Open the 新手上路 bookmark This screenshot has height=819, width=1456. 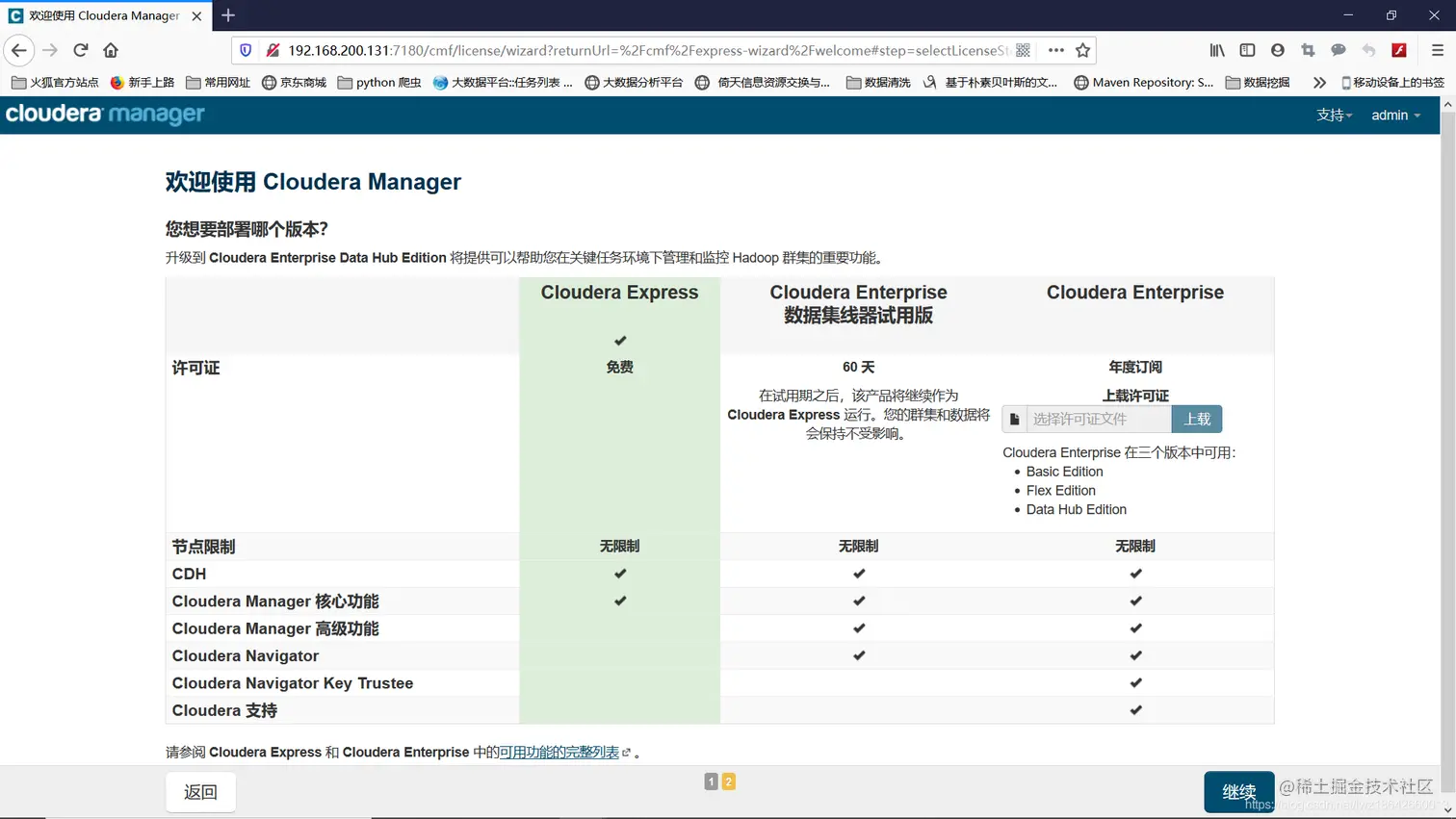[143, 83]
